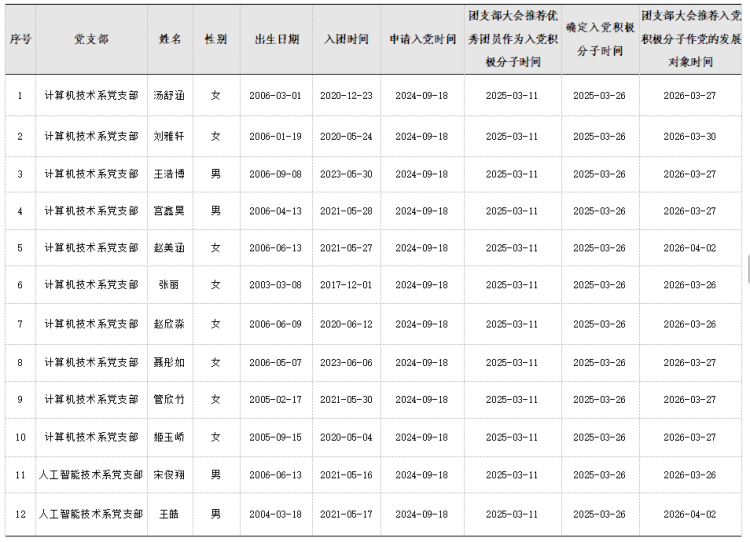Click league join date 2021-05-27
This screenshot has width=750, height=542.
[346, 248]
